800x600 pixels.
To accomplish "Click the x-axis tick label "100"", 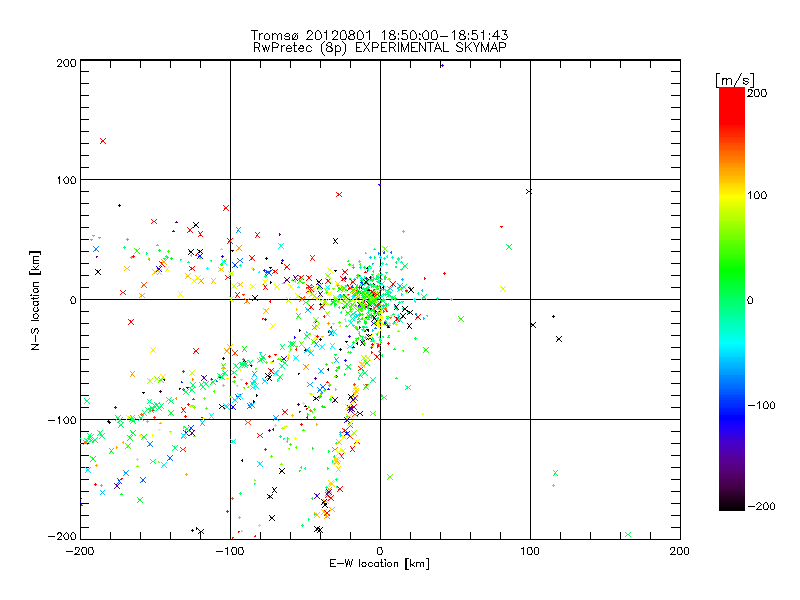I will coord(530,551).
